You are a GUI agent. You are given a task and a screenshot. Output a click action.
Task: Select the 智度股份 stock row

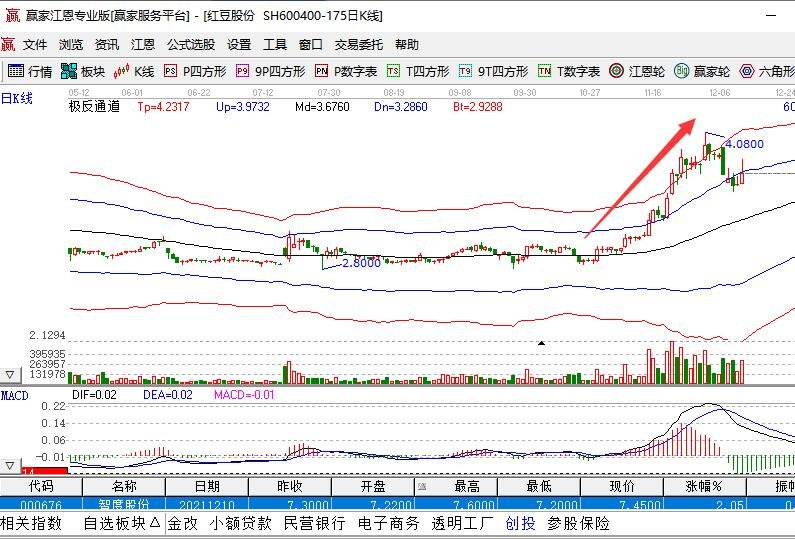[398, 505]
